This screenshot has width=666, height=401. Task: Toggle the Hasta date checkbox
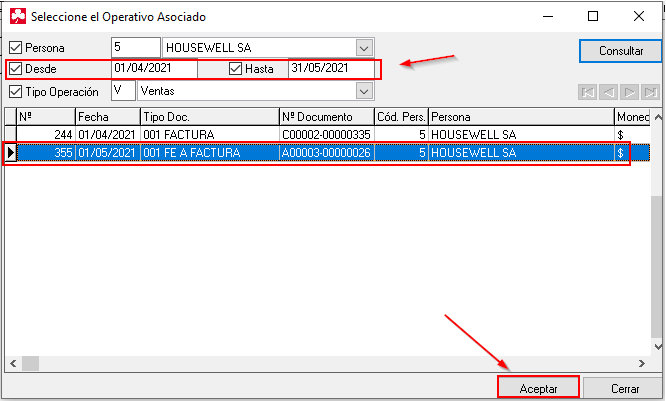point(236,69)
